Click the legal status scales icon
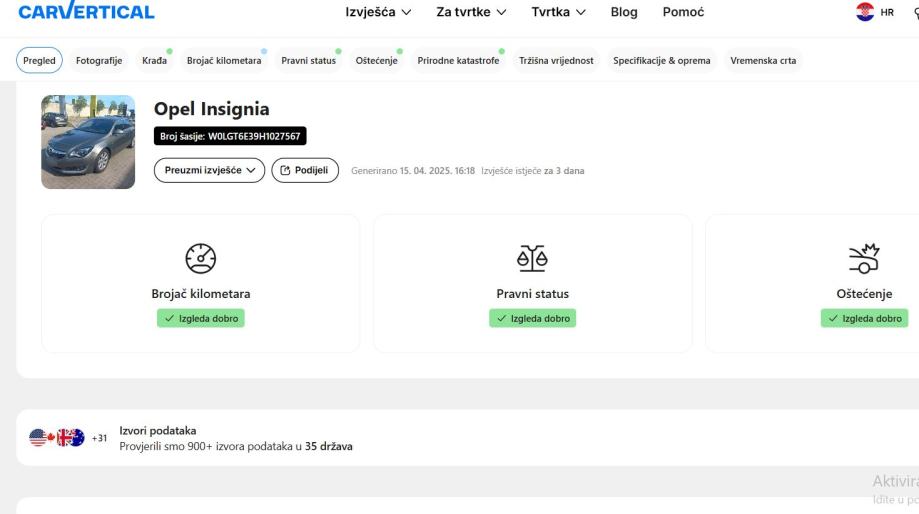The image size is (919, 514). (x=532, y=258)
